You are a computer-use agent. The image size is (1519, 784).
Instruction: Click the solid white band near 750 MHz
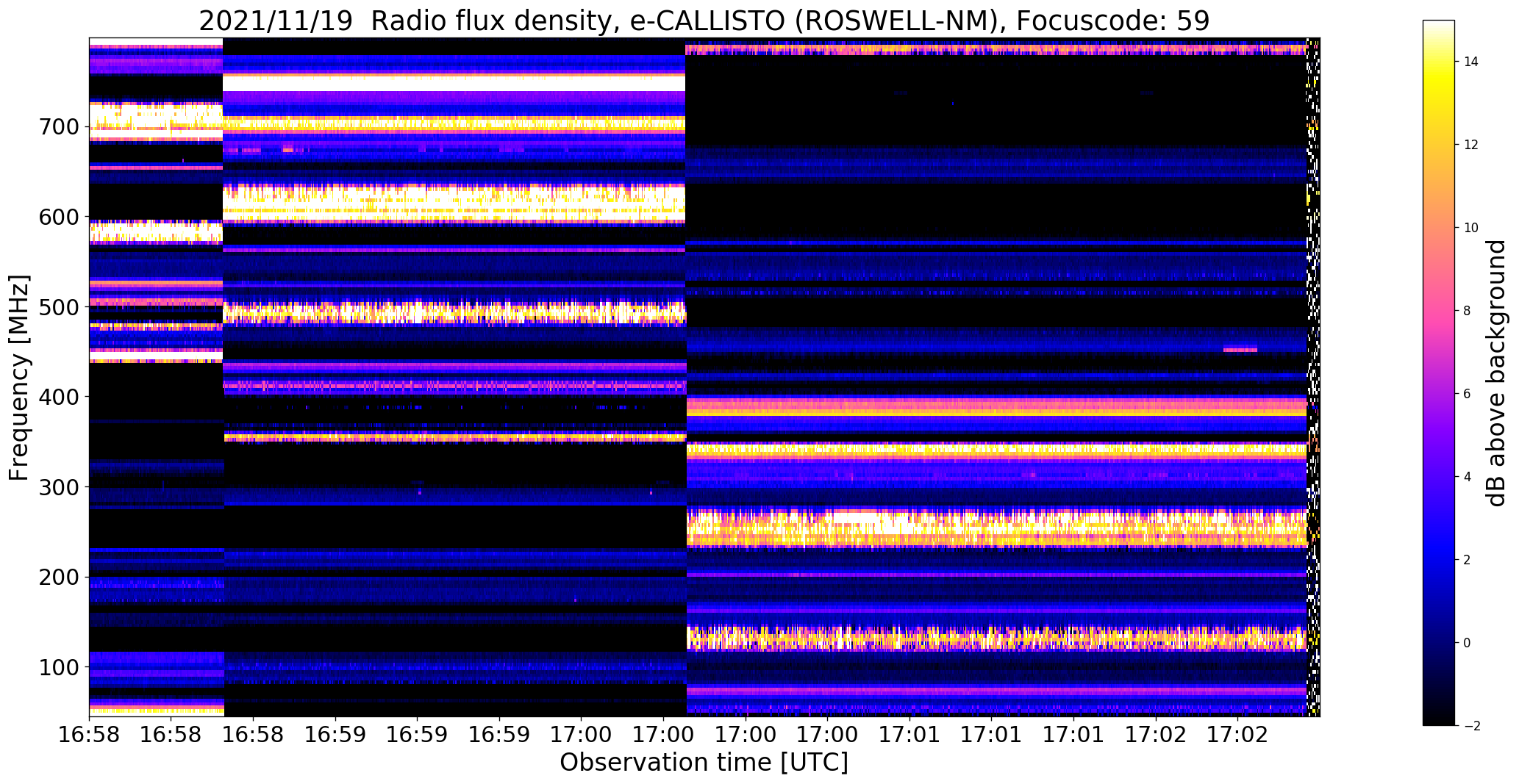click(x=454, y=84)
